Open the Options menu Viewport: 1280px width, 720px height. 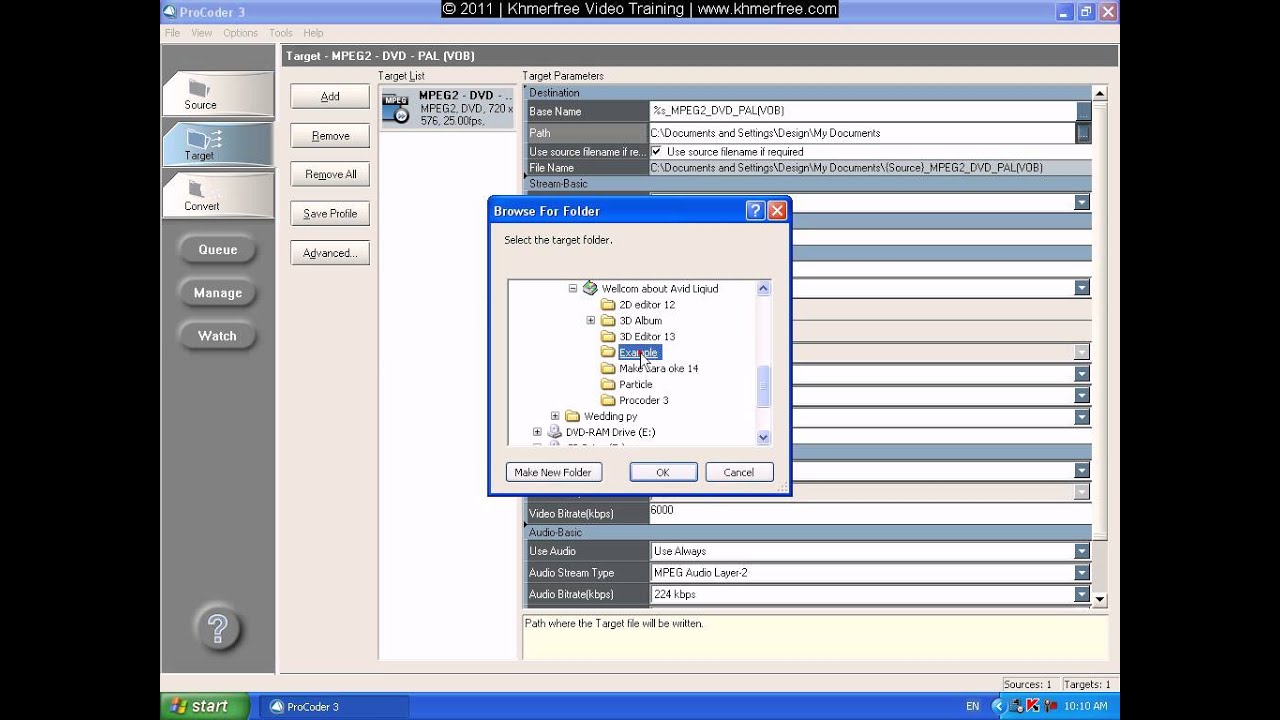[x=240, y=33]
